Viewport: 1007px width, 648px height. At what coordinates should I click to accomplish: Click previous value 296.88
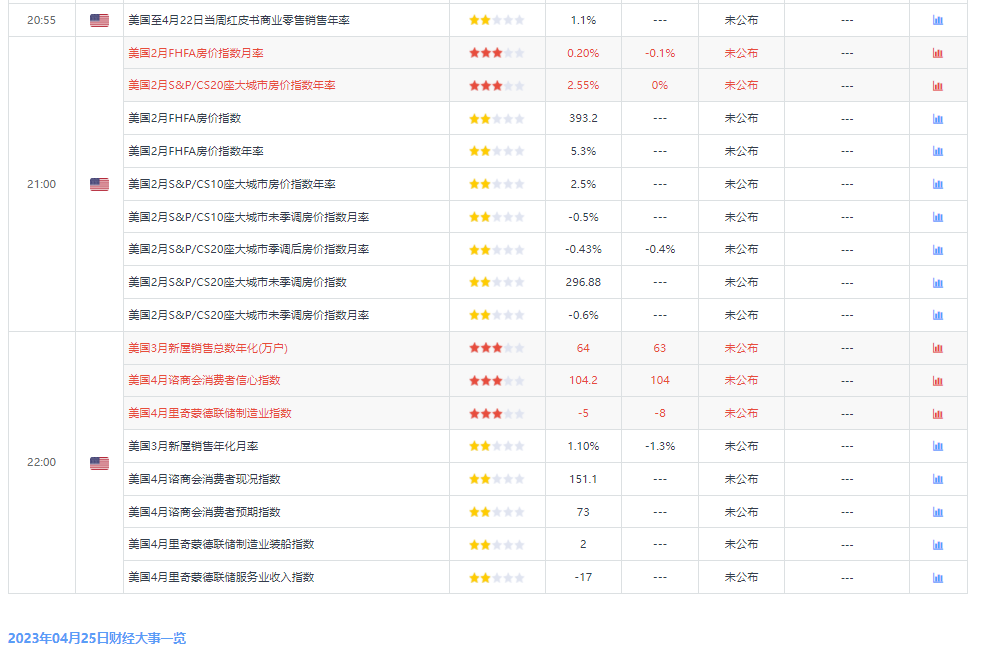pos(583,282)
